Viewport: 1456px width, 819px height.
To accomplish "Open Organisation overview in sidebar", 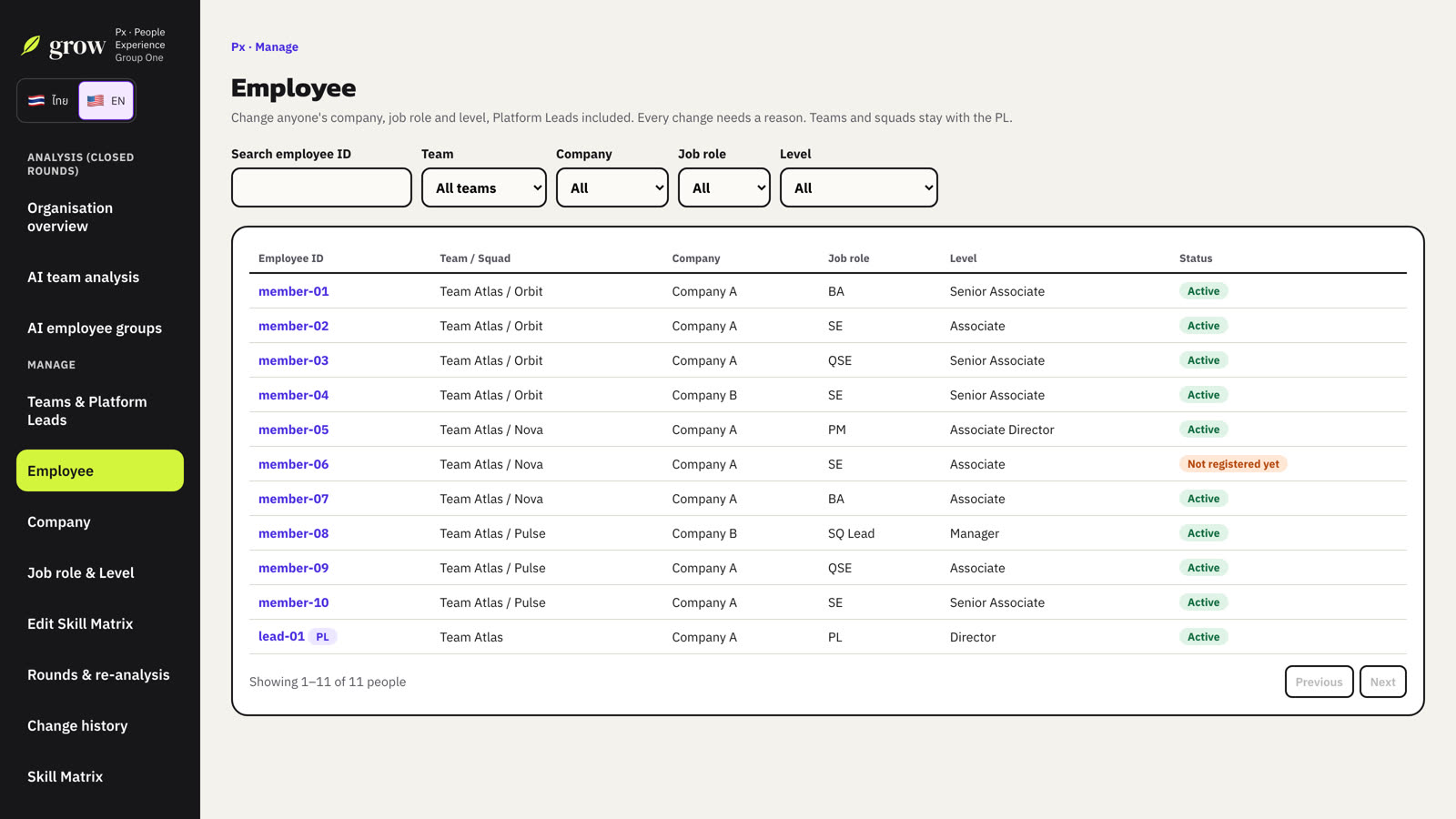I will 100,217.
